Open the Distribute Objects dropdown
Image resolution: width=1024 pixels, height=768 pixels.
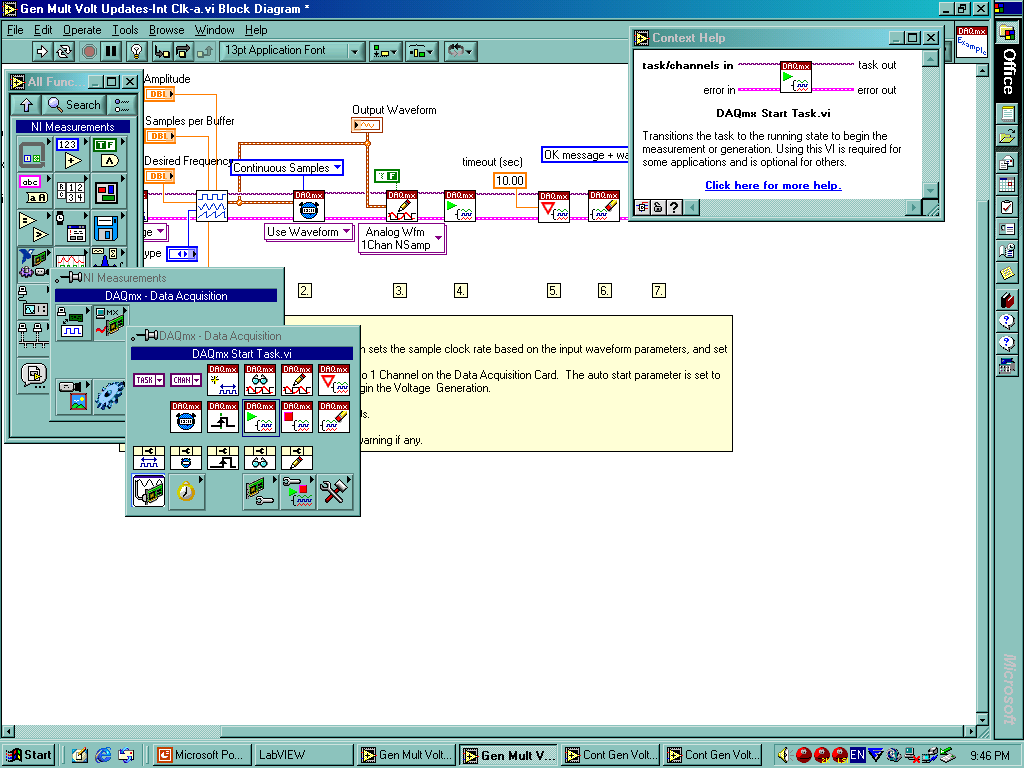coord(421,51)
